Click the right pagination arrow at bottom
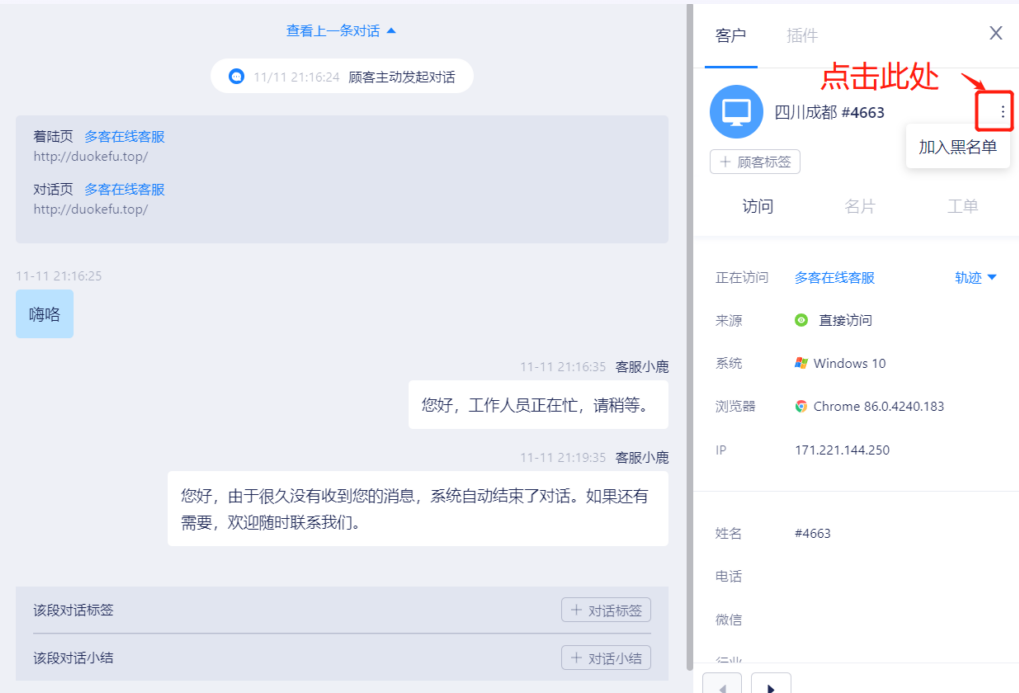Screen dimensions: 1019x693 coord(769,686)
